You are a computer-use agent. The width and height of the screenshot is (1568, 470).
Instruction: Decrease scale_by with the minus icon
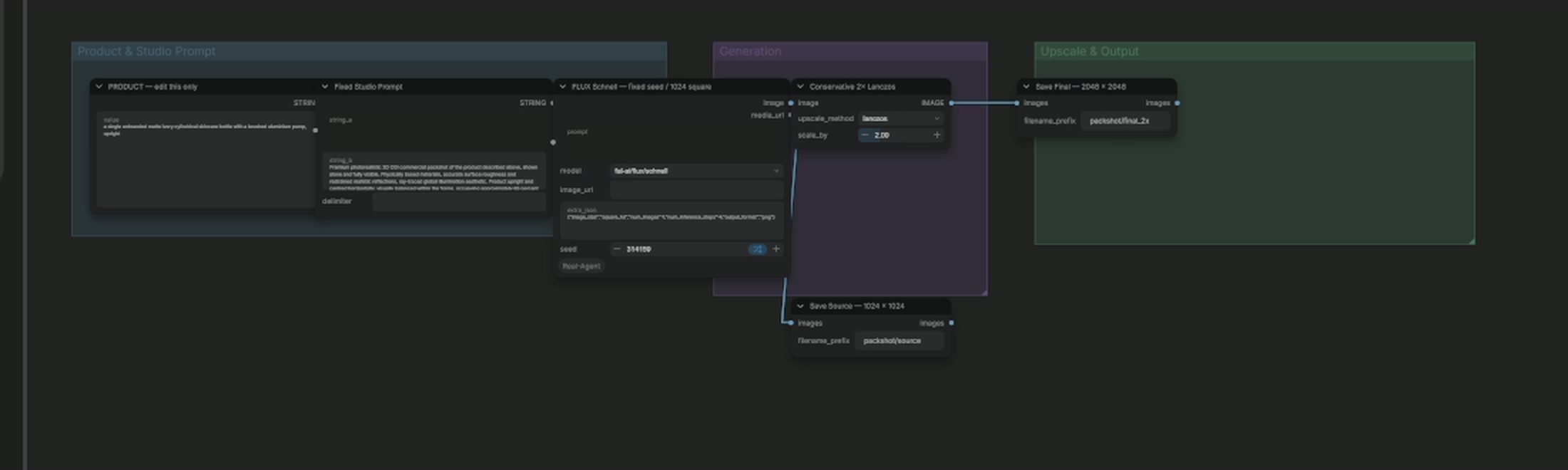click(865, 135)
